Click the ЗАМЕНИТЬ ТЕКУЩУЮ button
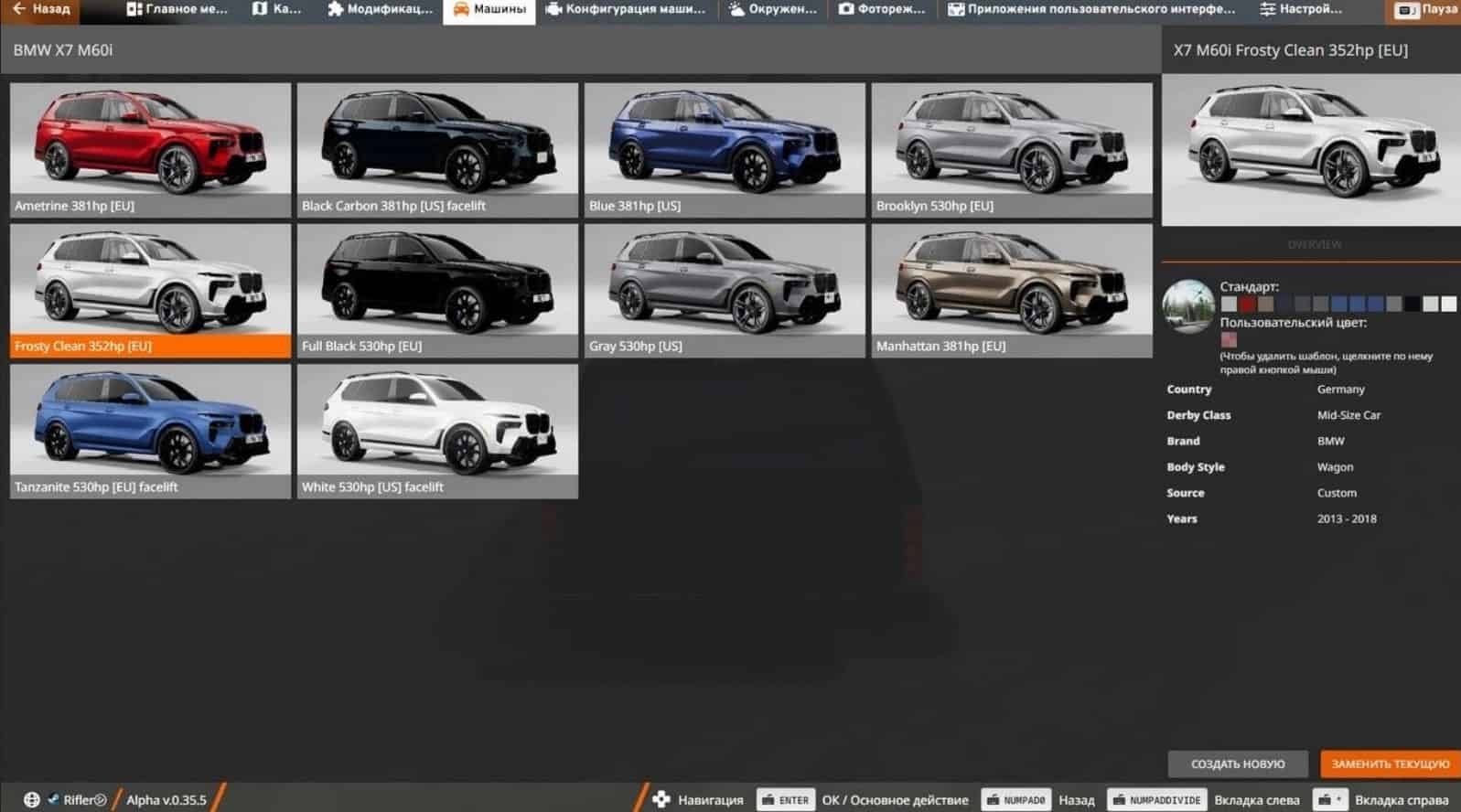 coord(1389,764)
